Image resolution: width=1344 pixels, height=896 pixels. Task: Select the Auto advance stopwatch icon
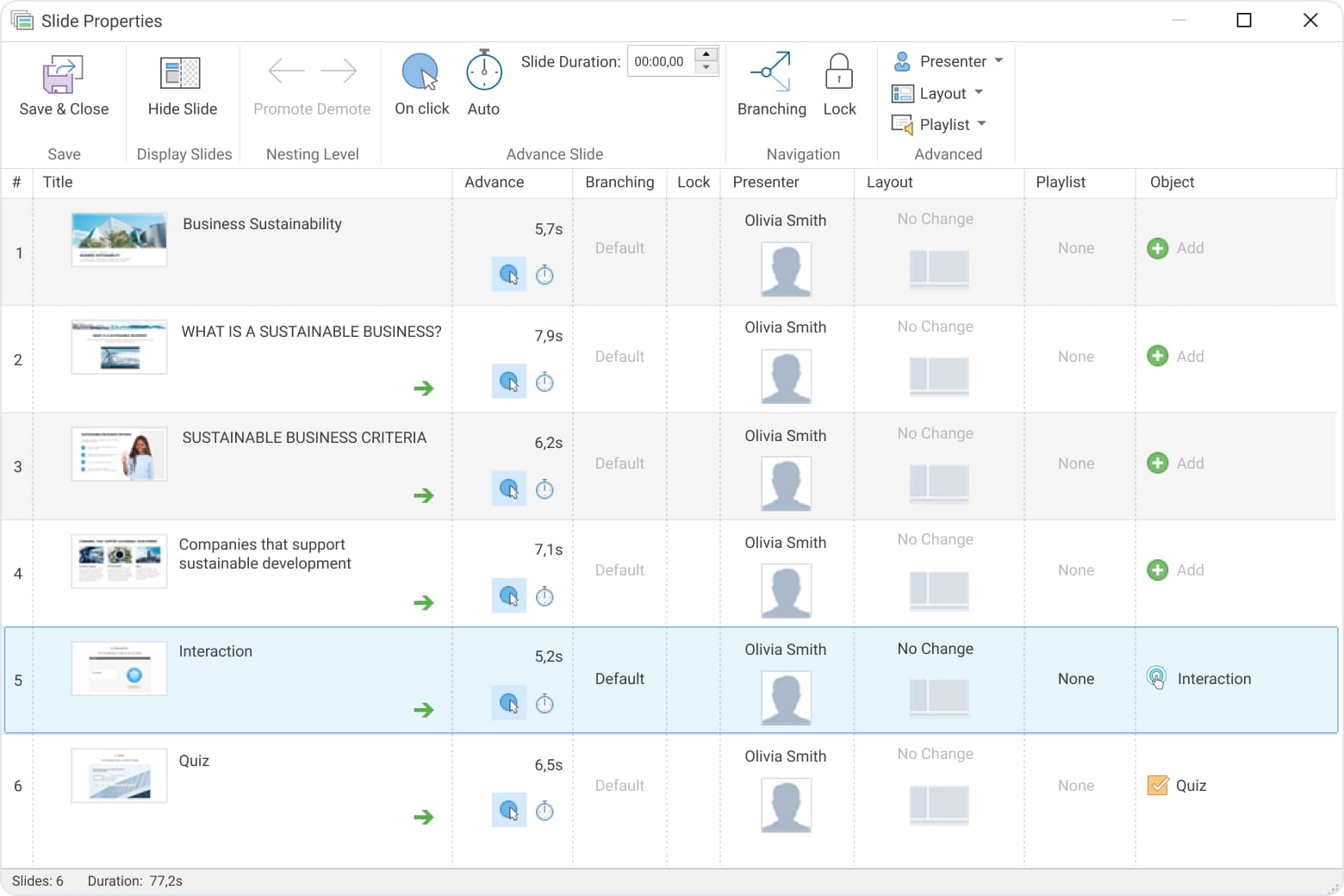click(x=483, y=72)
